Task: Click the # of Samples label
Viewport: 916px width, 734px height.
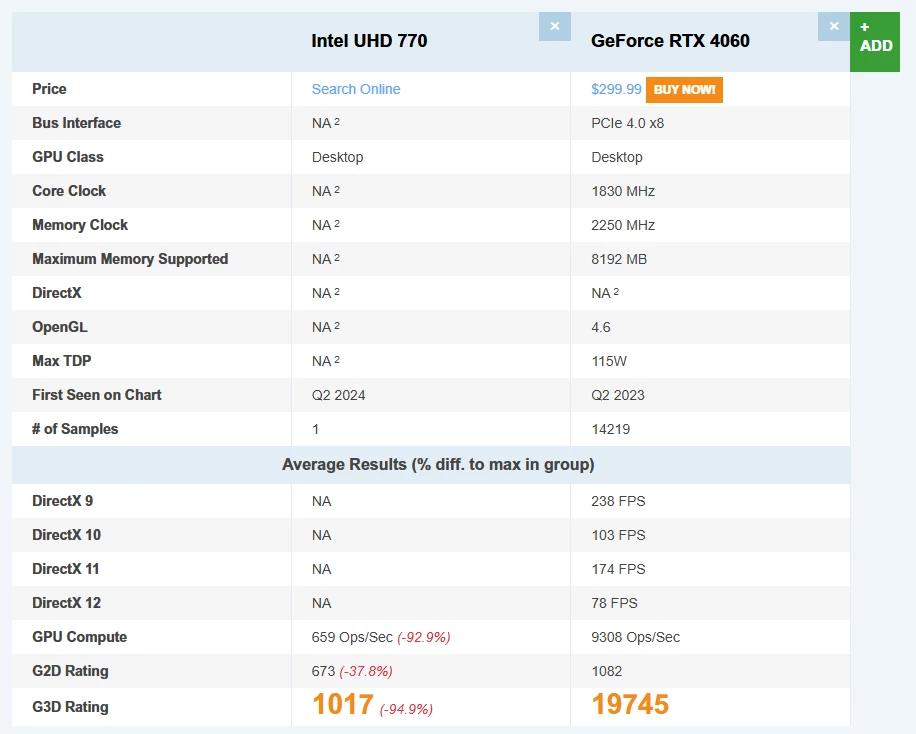Action: click(75, 429)
